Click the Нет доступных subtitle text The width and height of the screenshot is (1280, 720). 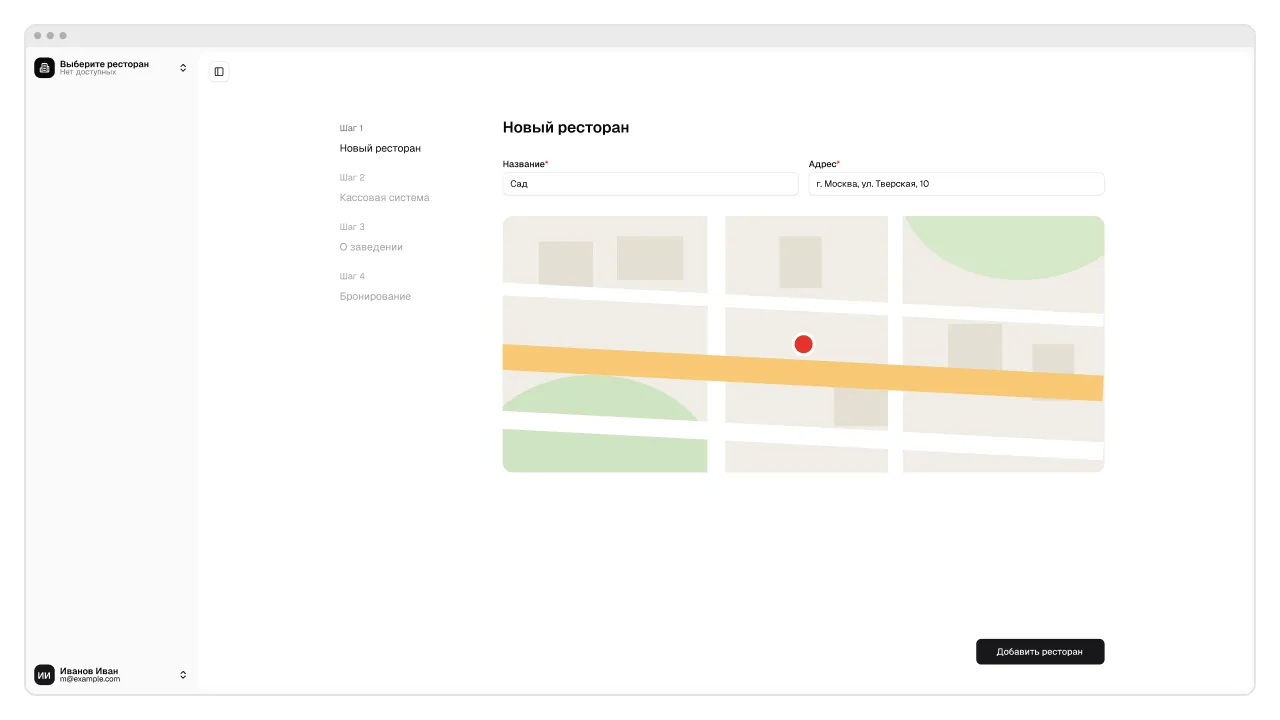pos(88,73)
